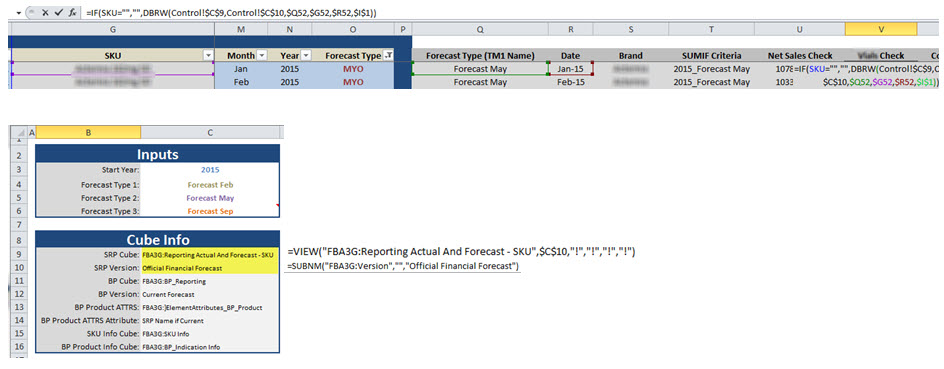The height and width of the screenshot is (369, 944).
Task: Click the Date header cell
Action: coord(571,55)
